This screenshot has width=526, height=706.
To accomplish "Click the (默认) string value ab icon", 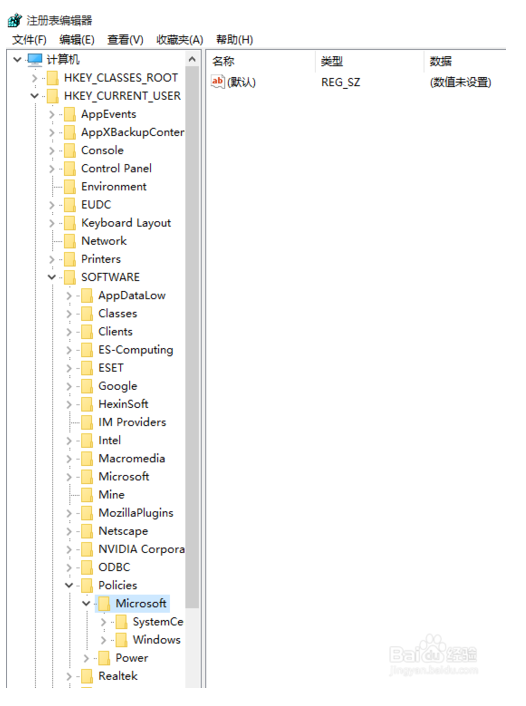I will click(218, 81).
